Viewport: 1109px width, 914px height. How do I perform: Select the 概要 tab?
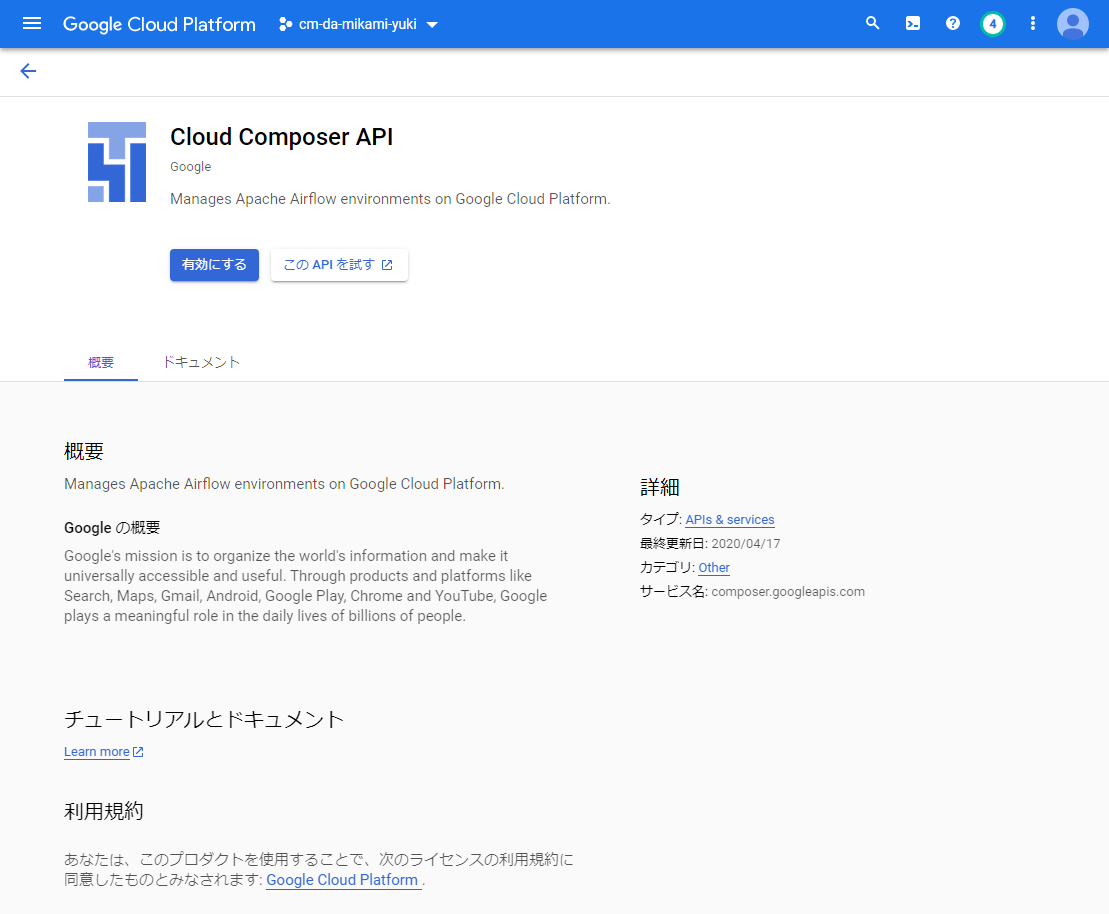(x=100, y=362)
